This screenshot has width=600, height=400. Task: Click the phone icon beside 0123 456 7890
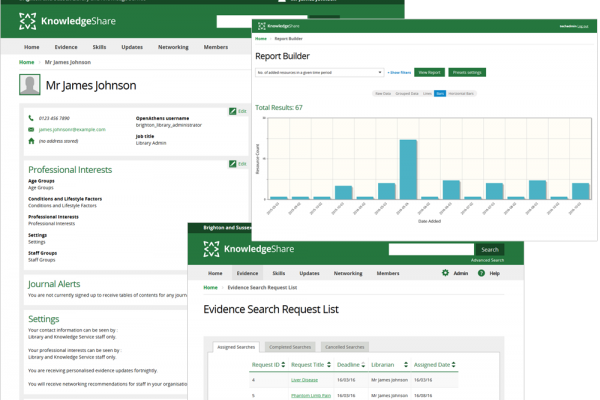(30, 118)
